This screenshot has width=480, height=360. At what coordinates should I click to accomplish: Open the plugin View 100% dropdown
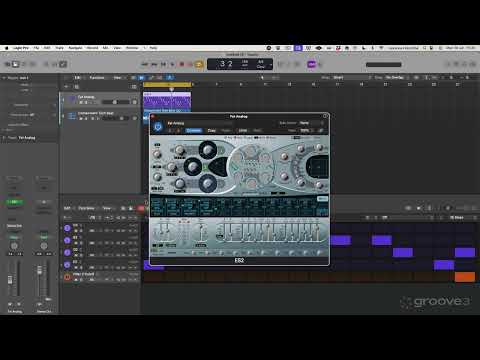click(x=306, y=130)
